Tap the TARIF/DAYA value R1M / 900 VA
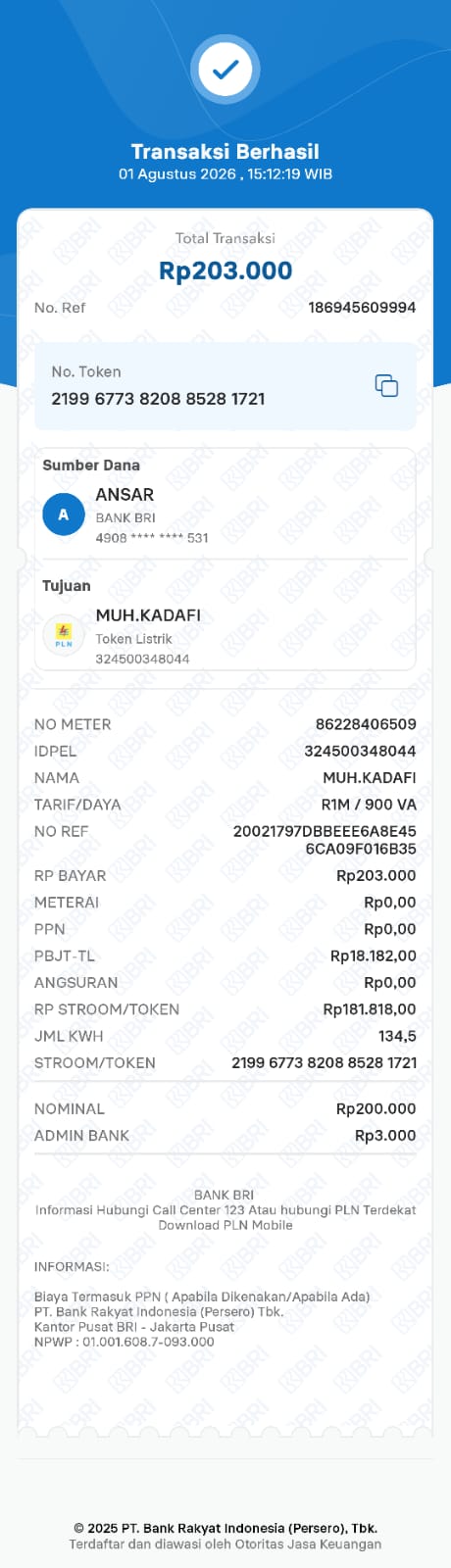Image resolution: width=451 pixels, height=1568 pixels. [369, 805]
